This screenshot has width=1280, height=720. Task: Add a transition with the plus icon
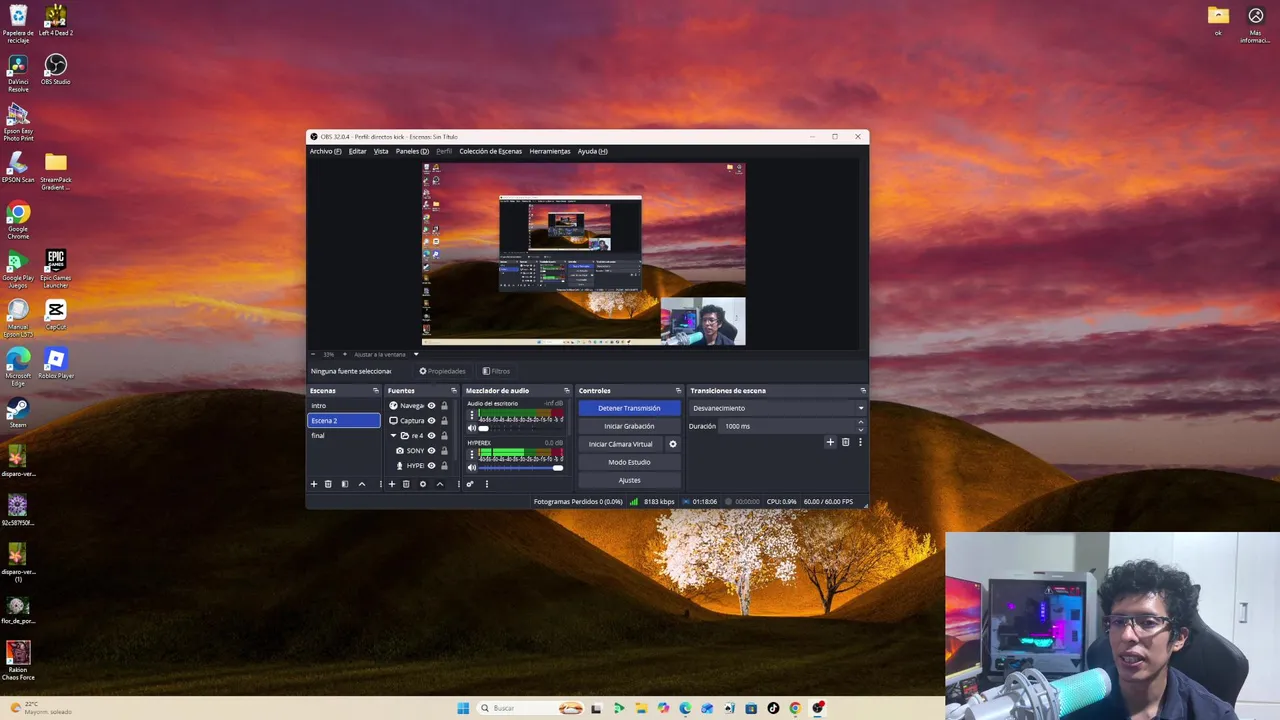[830, 442]
